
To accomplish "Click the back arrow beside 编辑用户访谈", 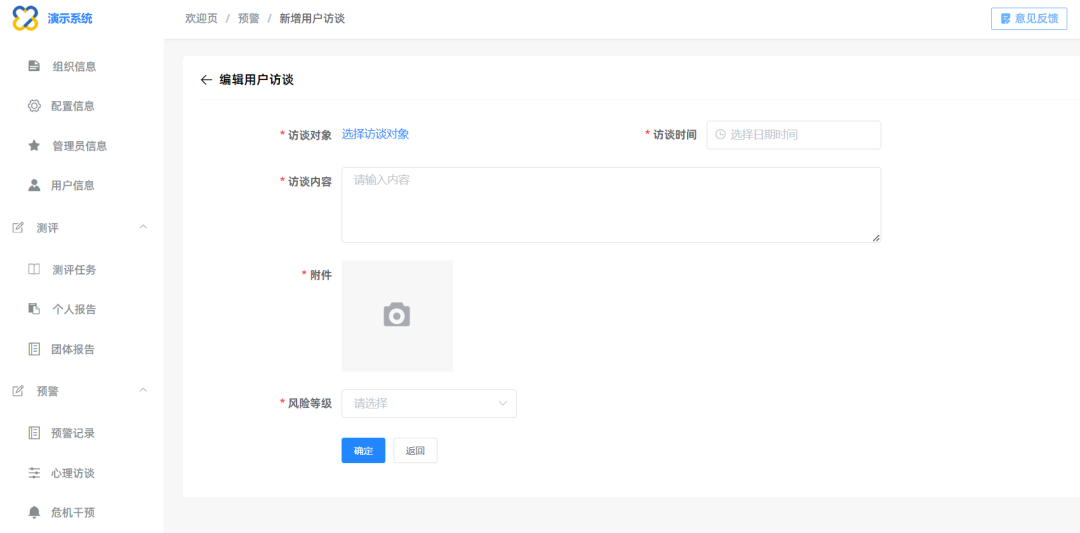I will point(205,80).
